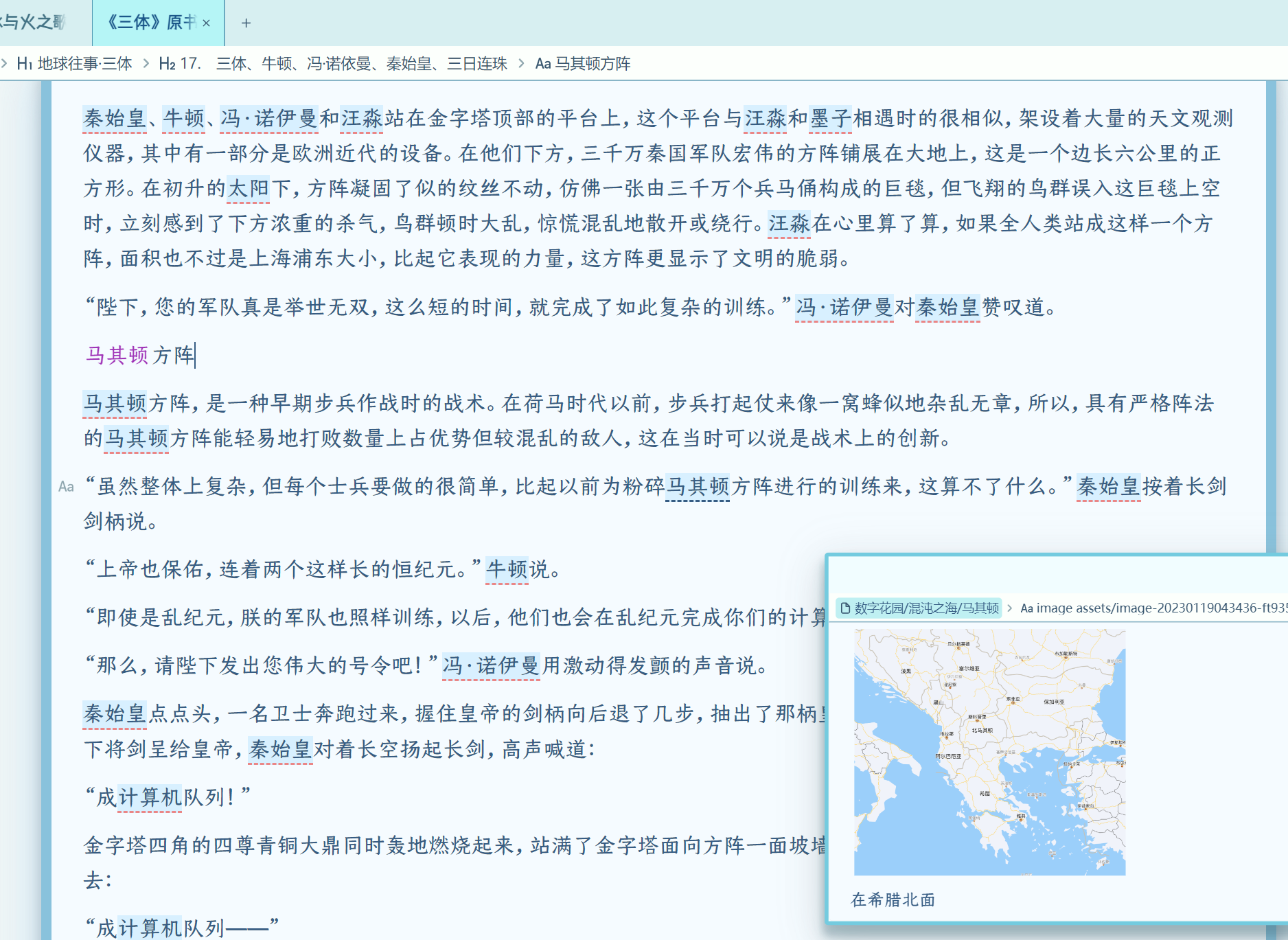
Task: Click the Aa 马其顿方阵 breadcrumb item
Action: coord(582,64)
